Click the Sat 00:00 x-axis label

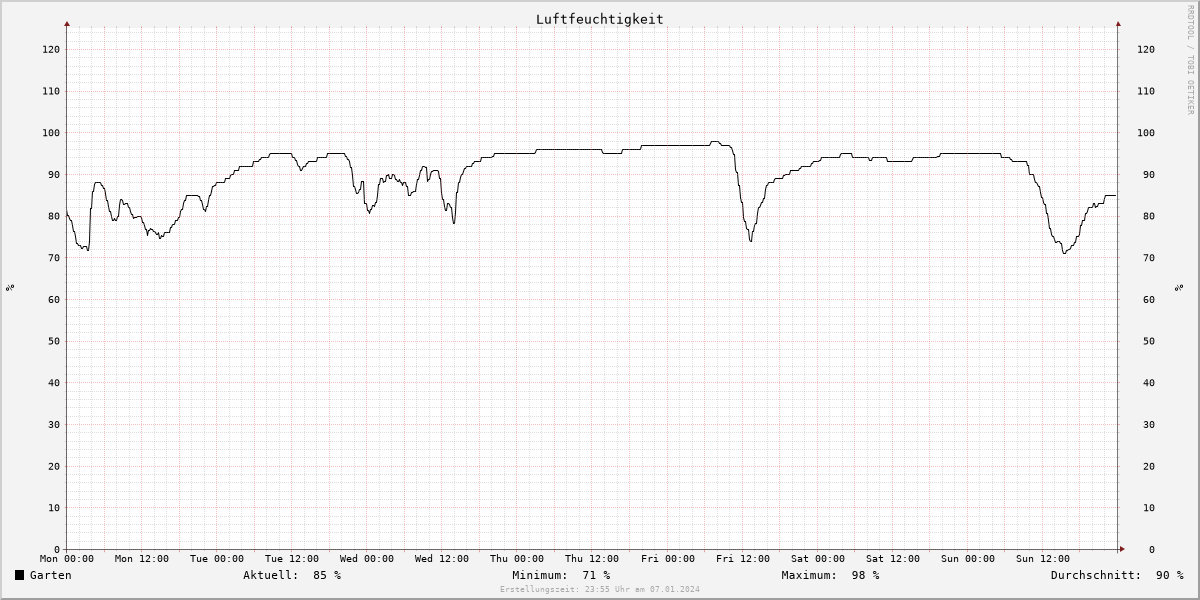[x=817, y=559]
